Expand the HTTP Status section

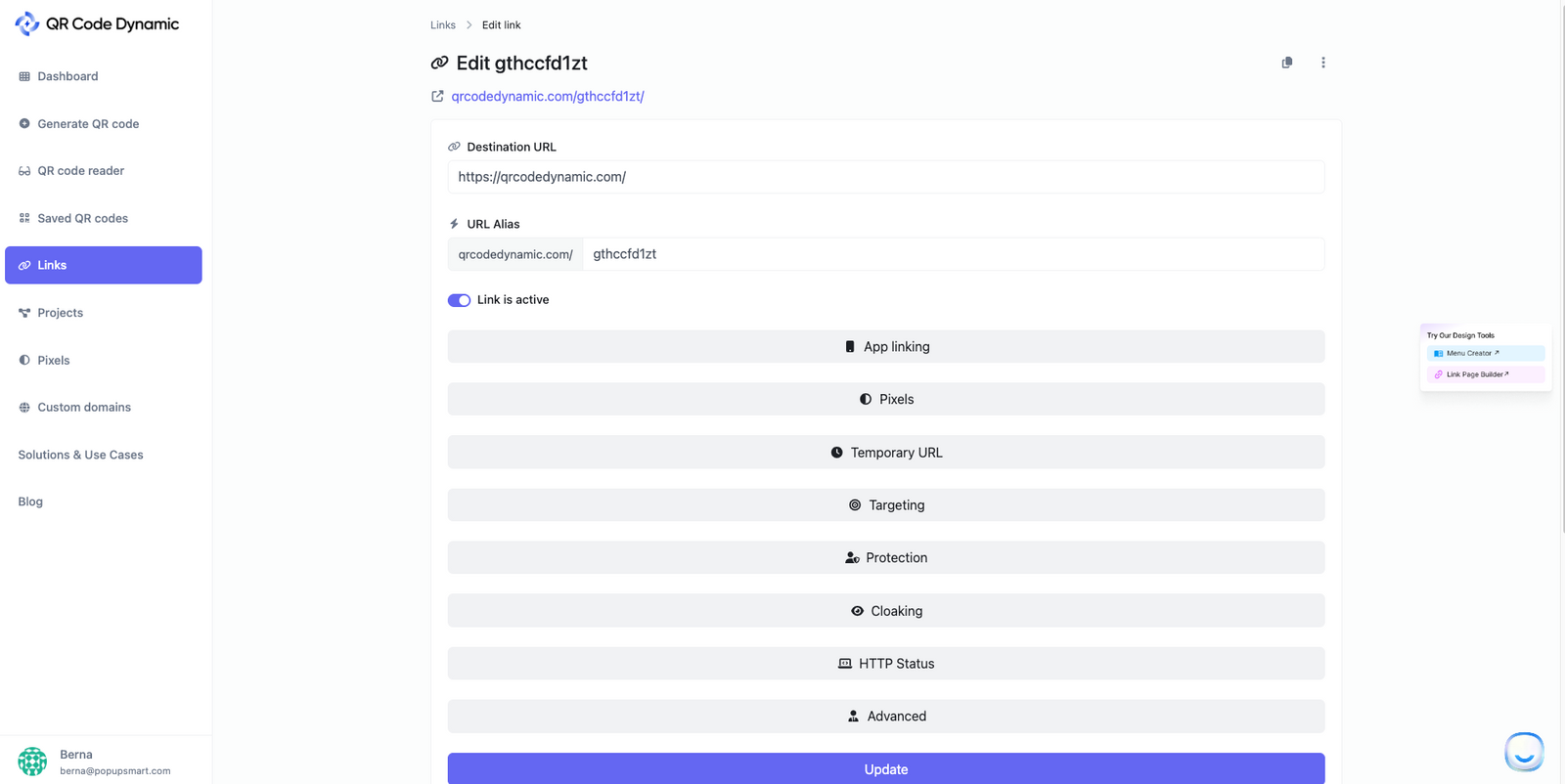pyautogui.click(x=885, y=663)
